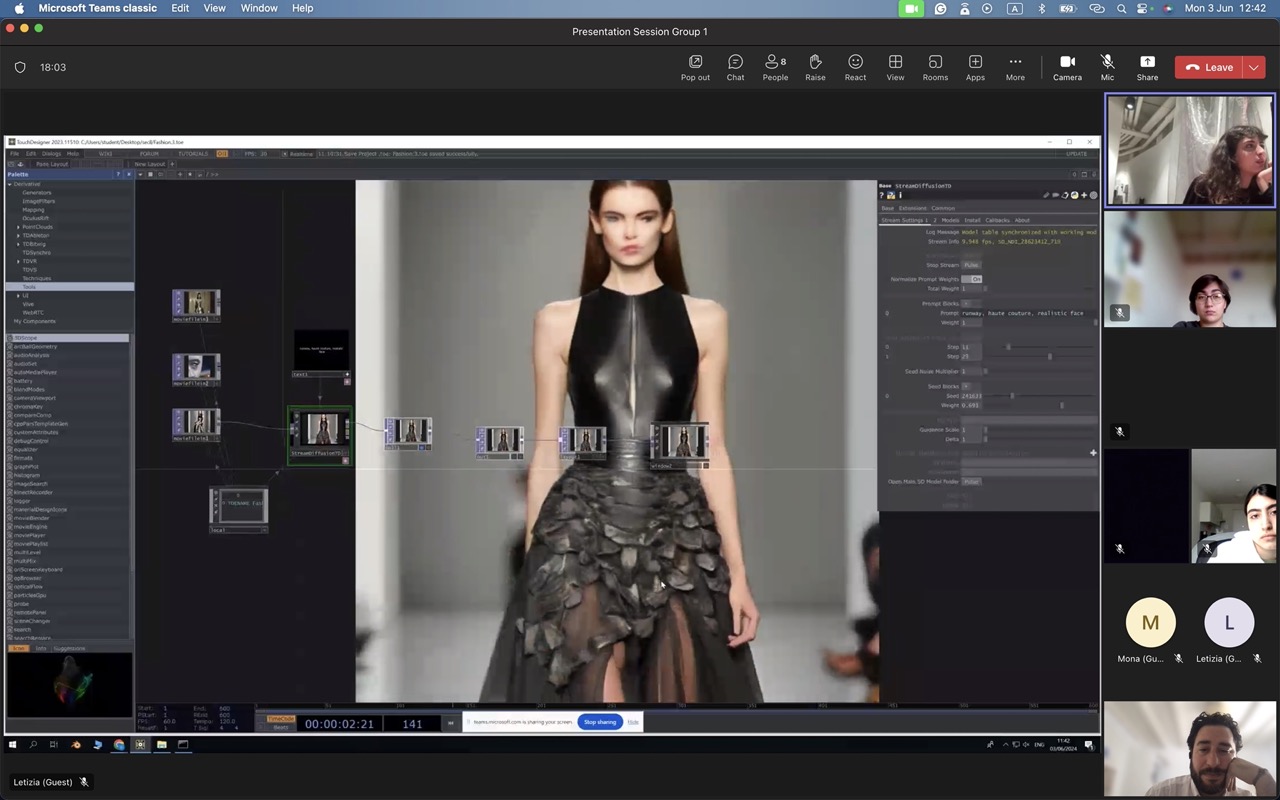1280x800 pixels.
Task: Open macOS Control Centre
Action: 1144,8
